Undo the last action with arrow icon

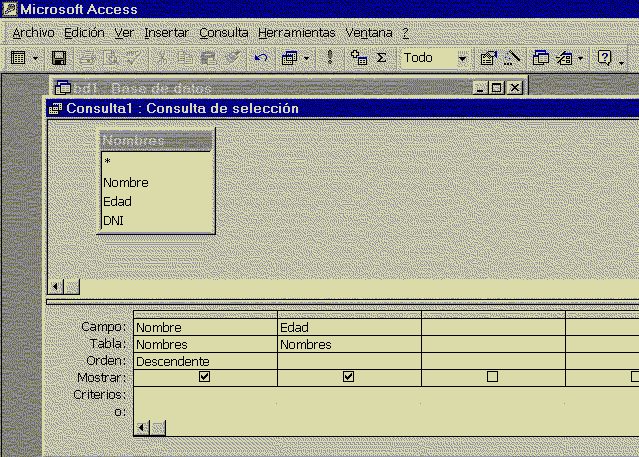click(x=261, y=58)
